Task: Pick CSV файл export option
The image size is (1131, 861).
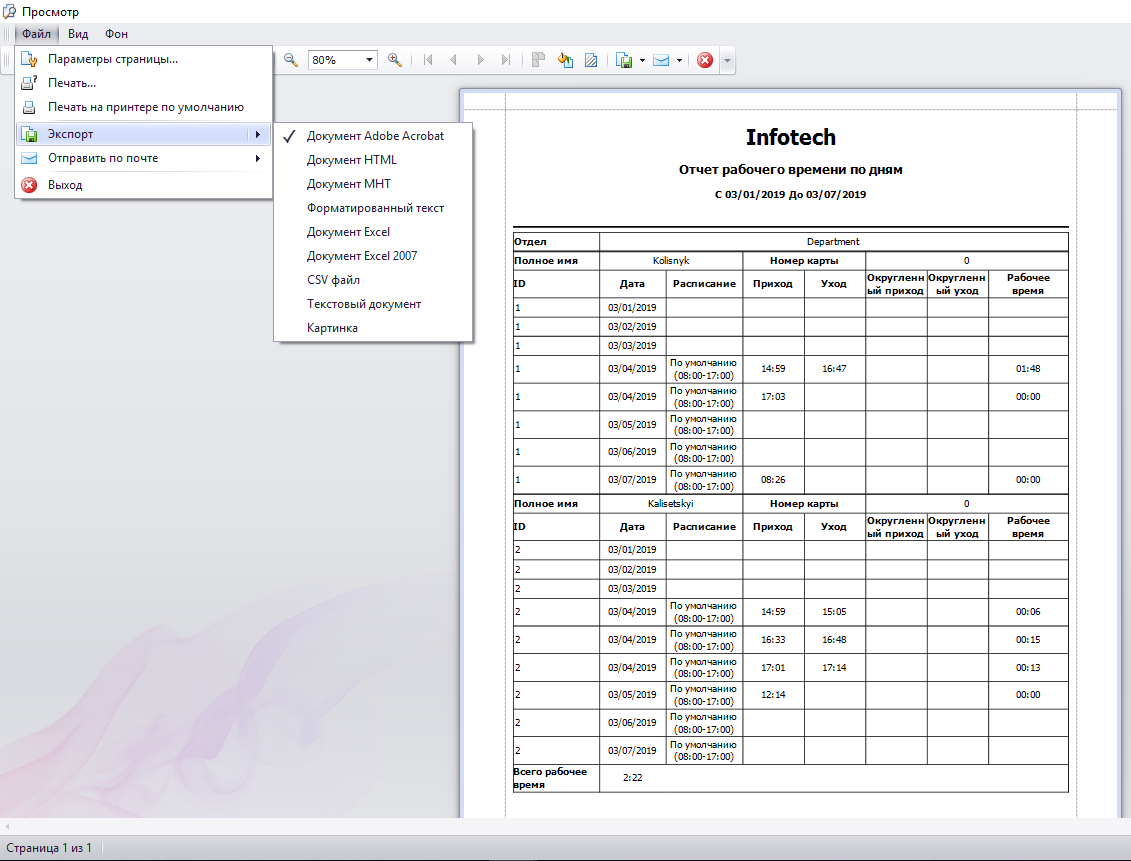Action: (333, 280)
